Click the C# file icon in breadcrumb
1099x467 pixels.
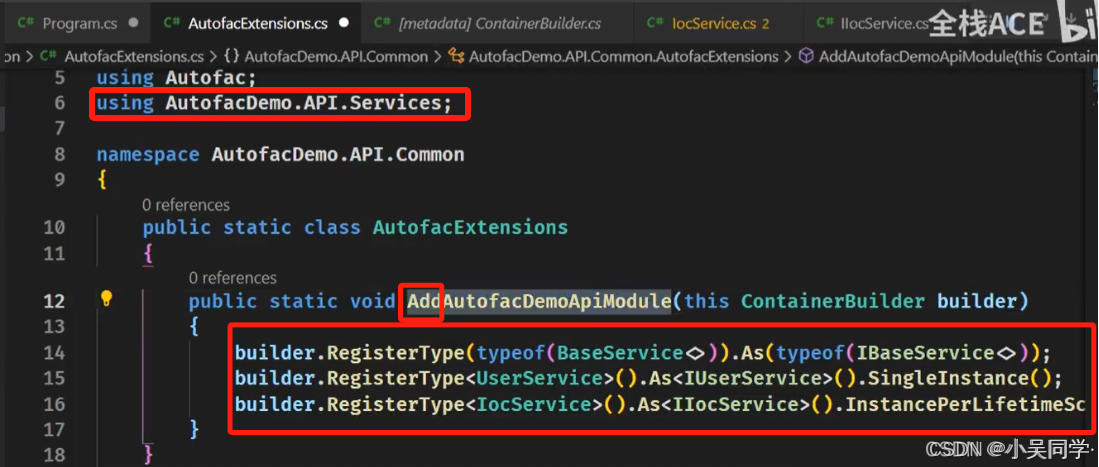(x=48, y=56)
